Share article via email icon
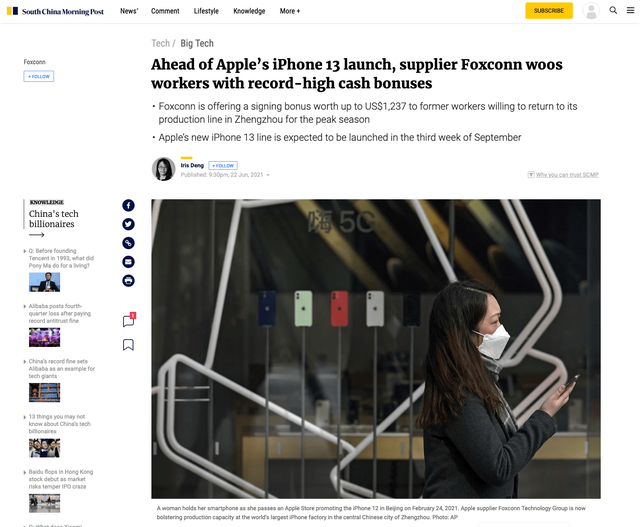 128,262
